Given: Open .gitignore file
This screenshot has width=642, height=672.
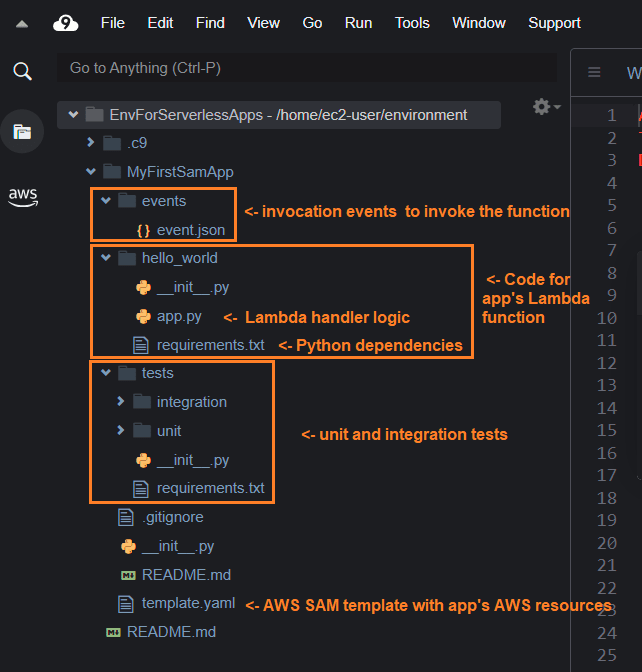Looking at the screenshot, I should point(173,517).
